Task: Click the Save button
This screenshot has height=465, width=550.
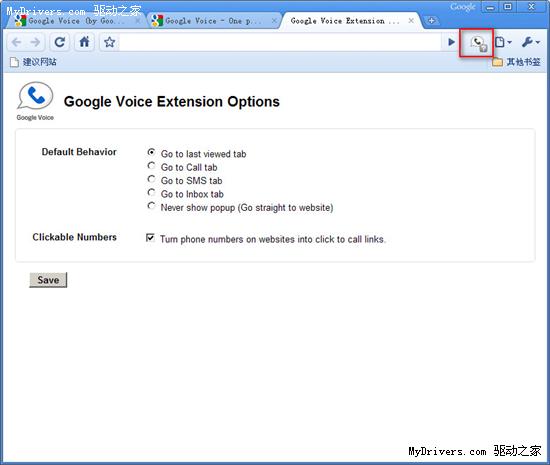Action: [48, 280]
